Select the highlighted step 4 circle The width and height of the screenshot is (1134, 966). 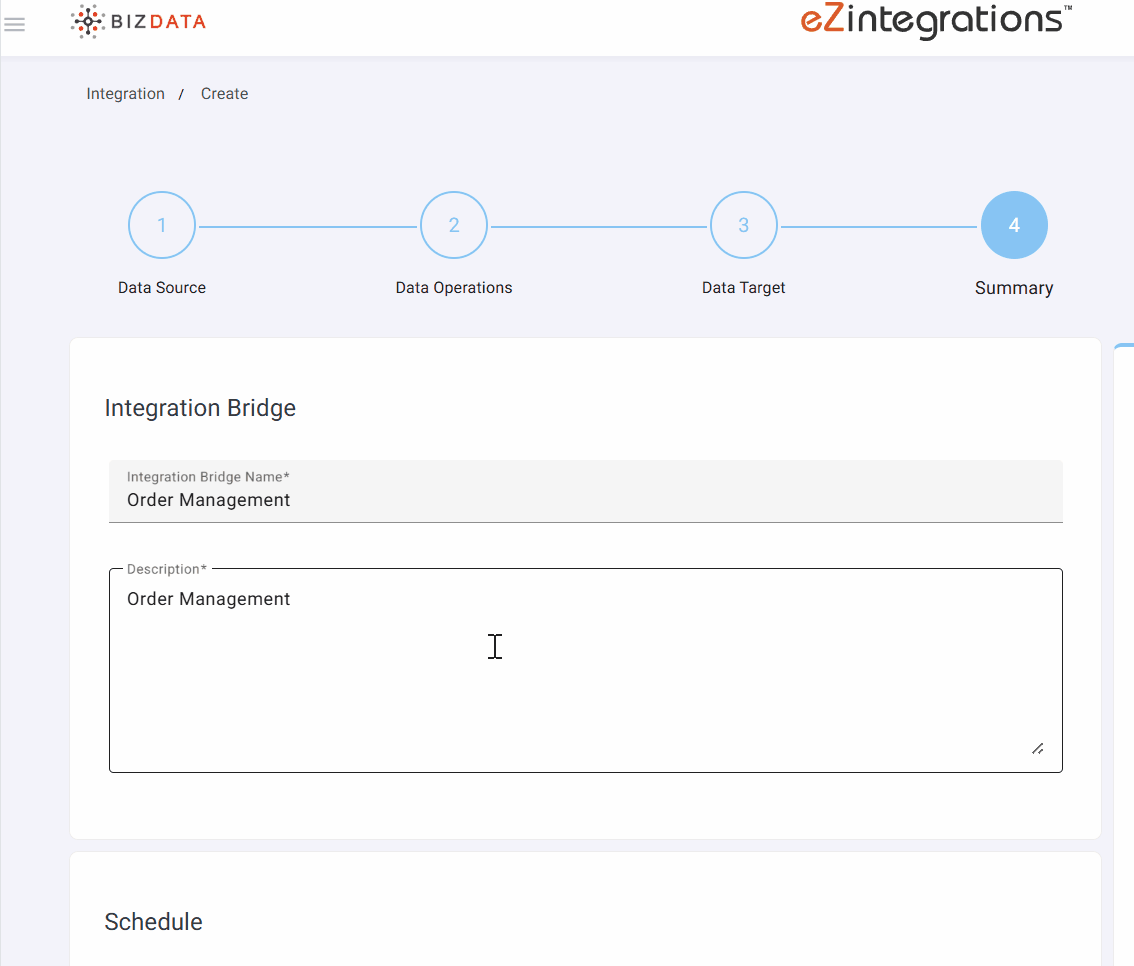[1014, 225]
